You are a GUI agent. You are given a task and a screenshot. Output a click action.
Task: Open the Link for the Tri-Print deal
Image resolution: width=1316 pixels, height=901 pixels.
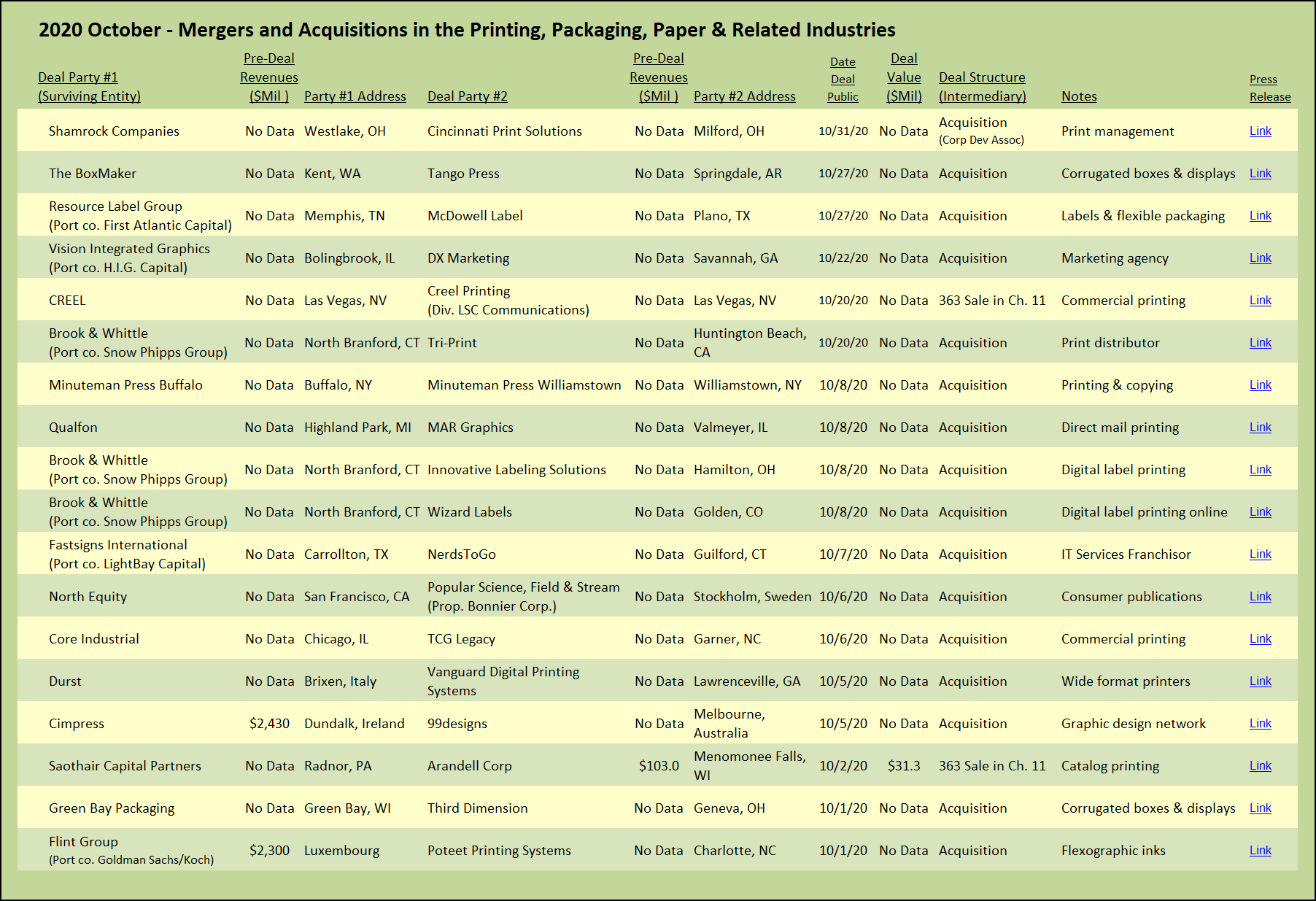coord(1260,342)
